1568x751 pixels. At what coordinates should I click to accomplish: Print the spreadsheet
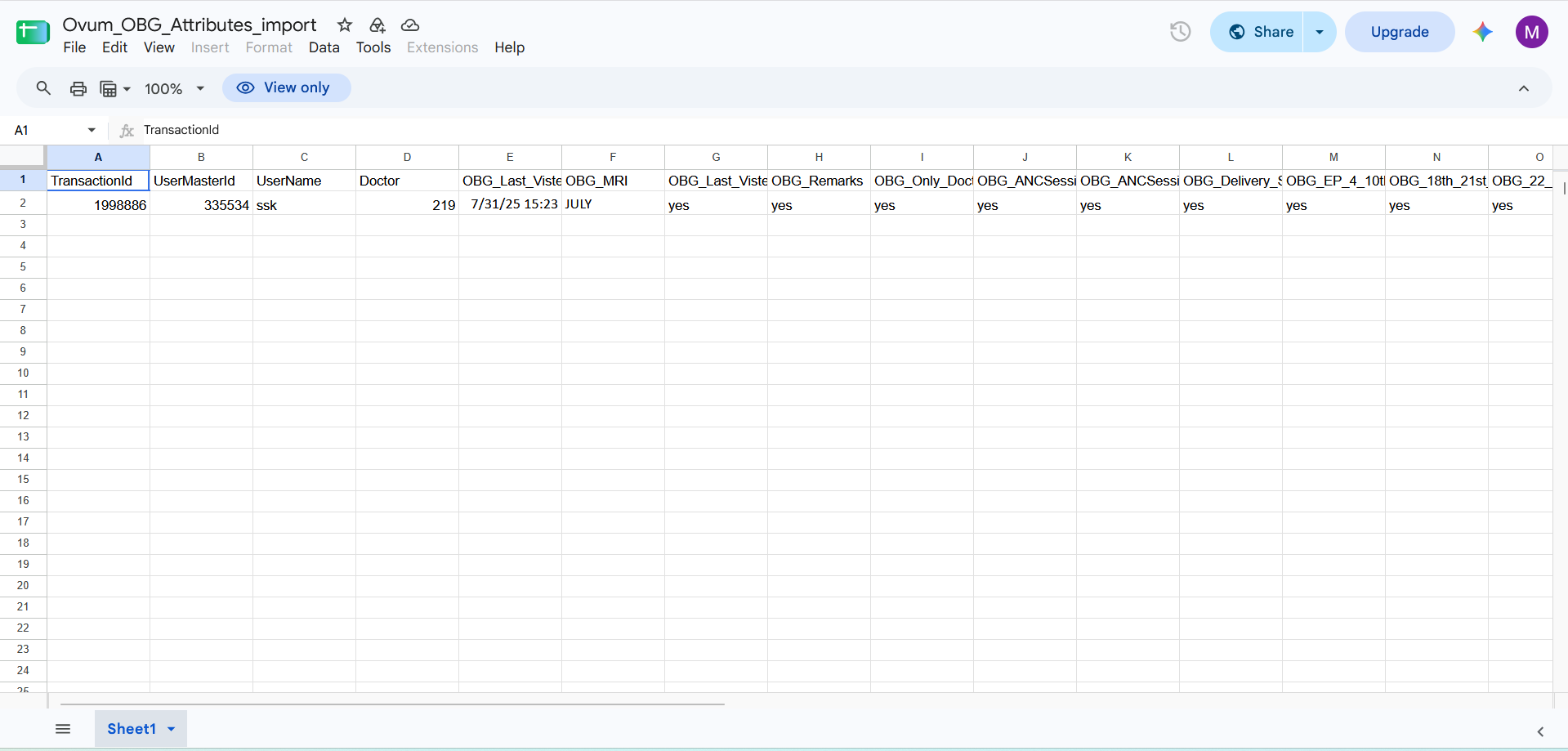tap(78, 88)
